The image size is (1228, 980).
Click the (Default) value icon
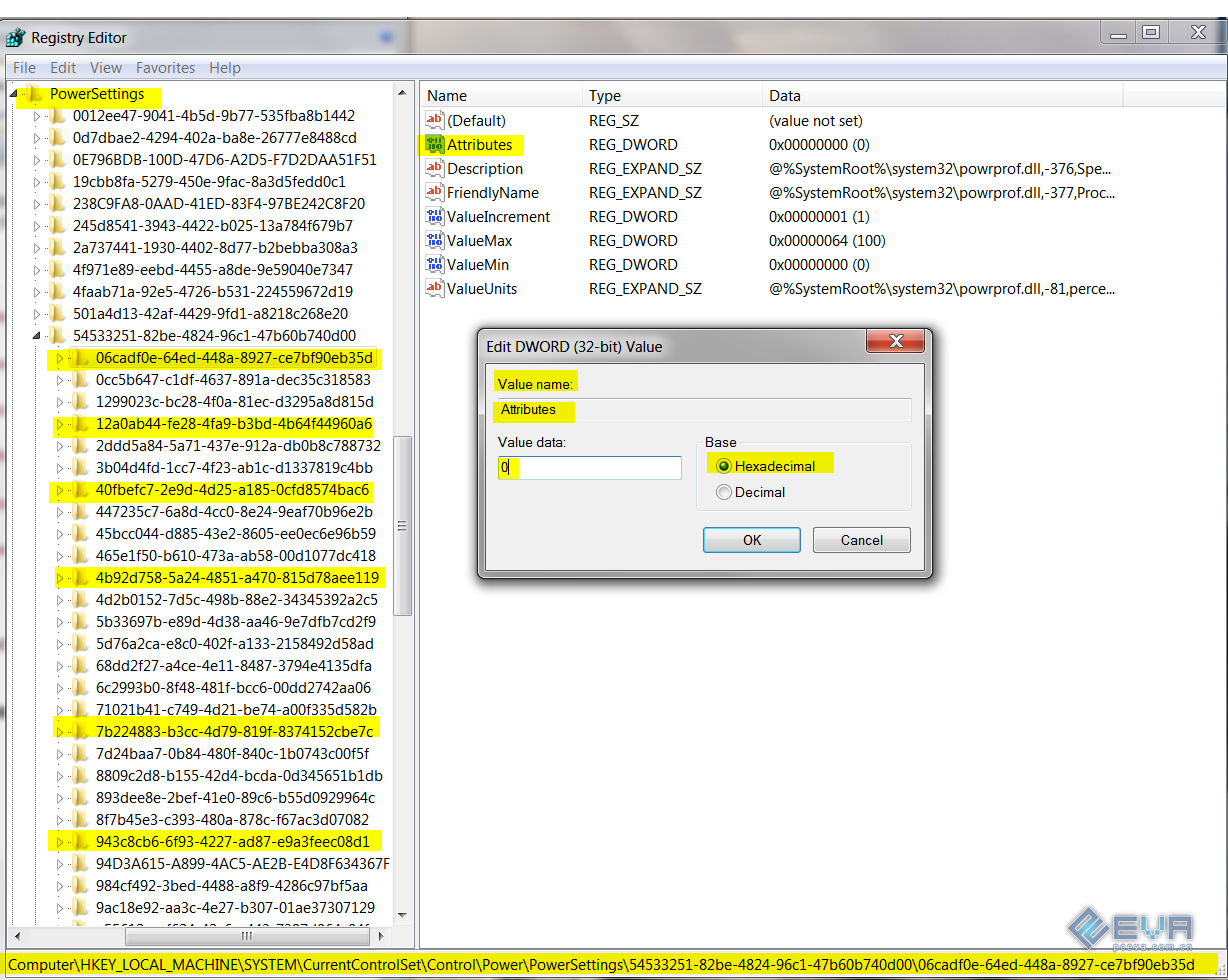coord(434,121)
